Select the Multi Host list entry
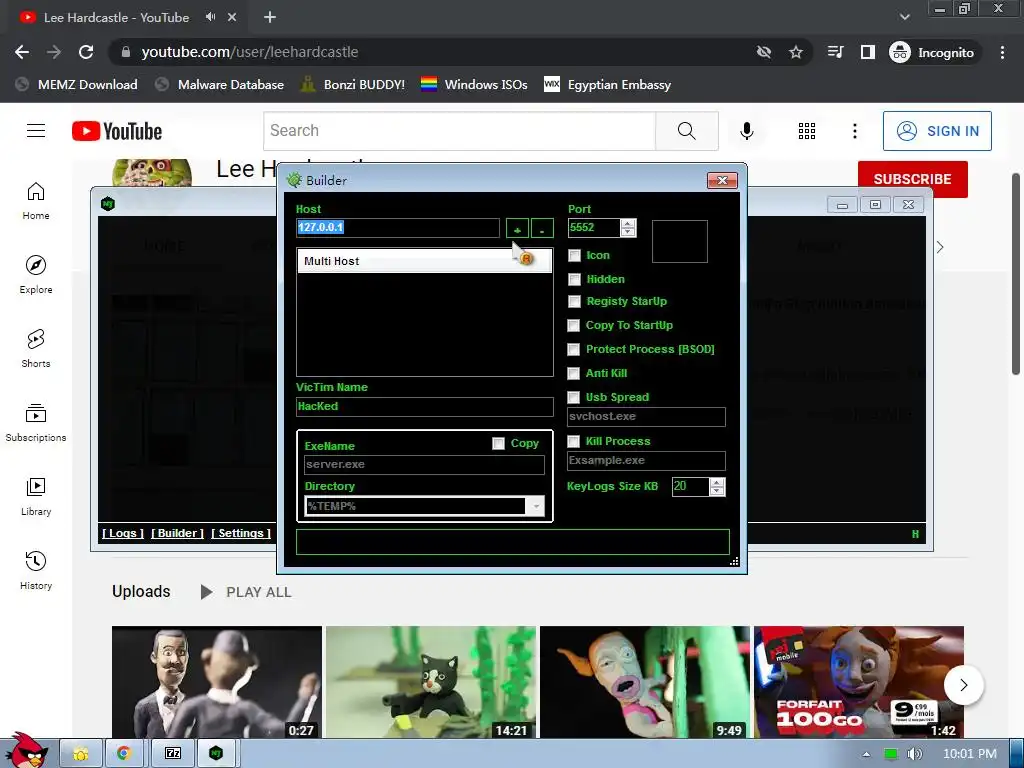Screen dimensions: 1024x768 [x=424, y=261]
